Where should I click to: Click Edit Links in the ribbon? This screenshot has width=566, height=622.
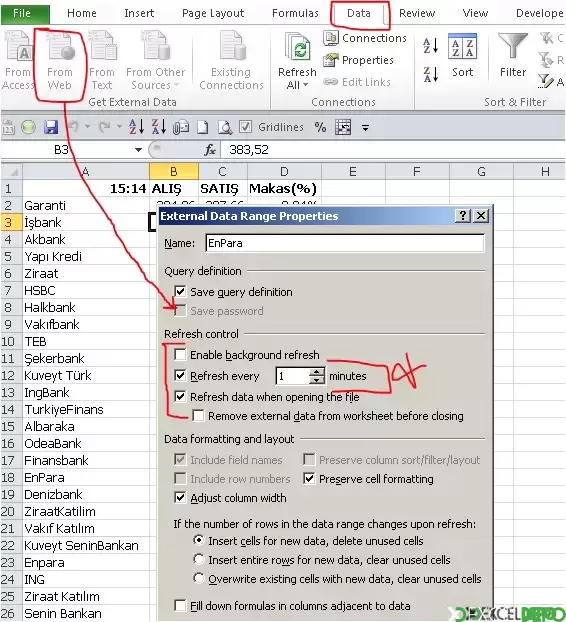(x=357, y=82)
